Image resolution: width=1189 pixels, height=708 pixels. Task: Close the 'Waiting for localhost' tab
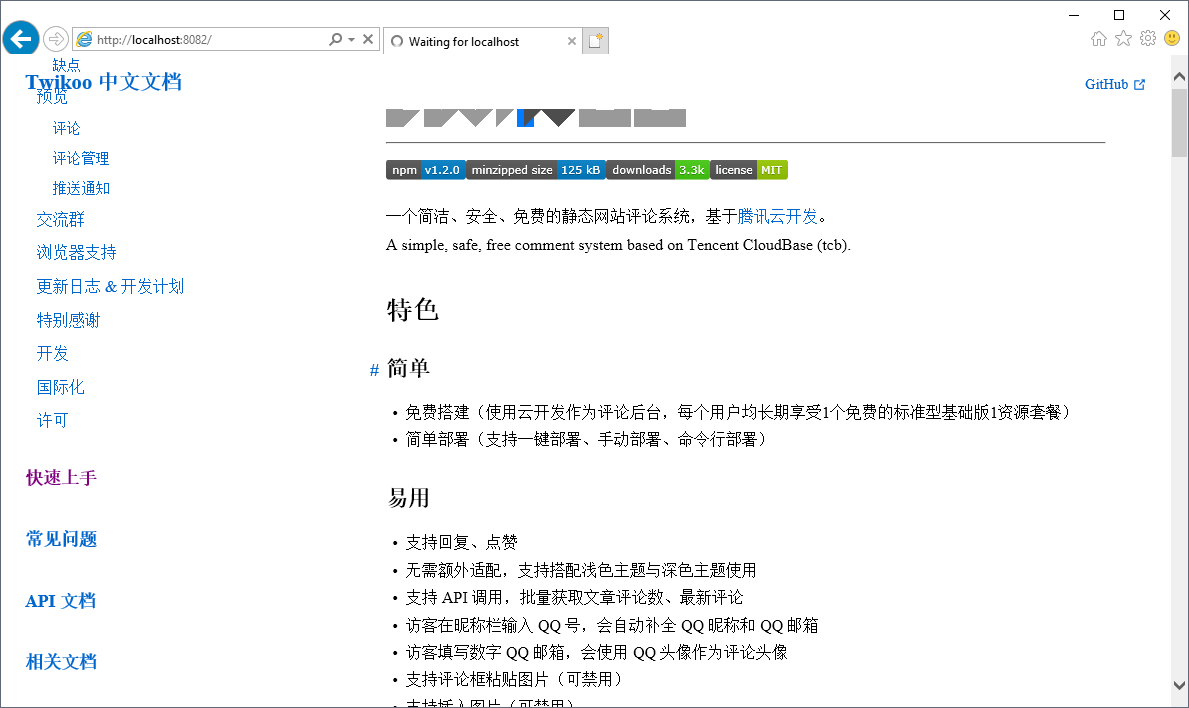(572, 42)
